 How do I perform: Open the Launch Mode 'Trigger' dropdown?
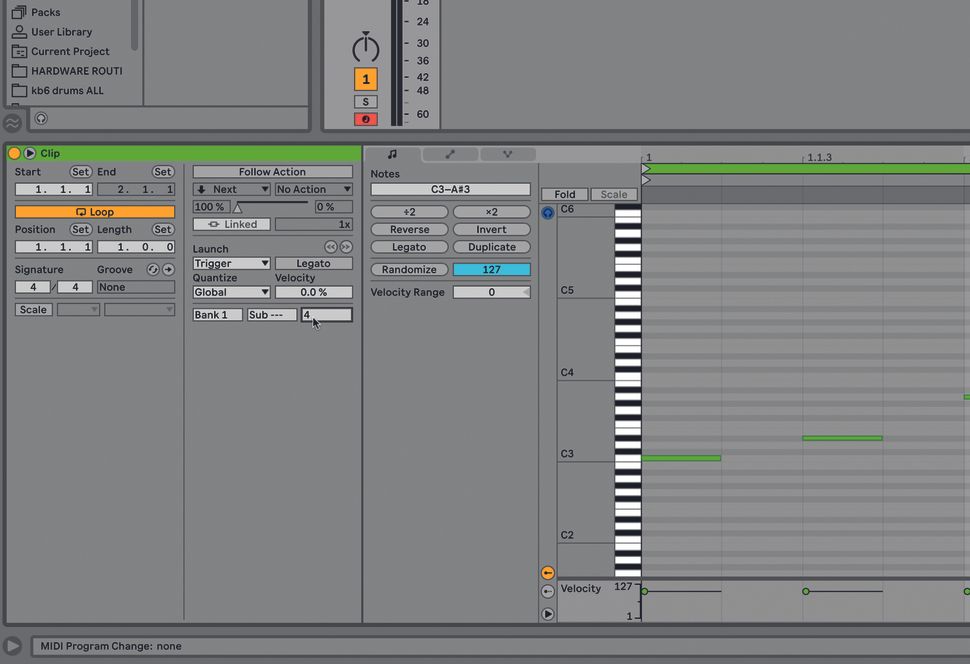click(231, 262)
